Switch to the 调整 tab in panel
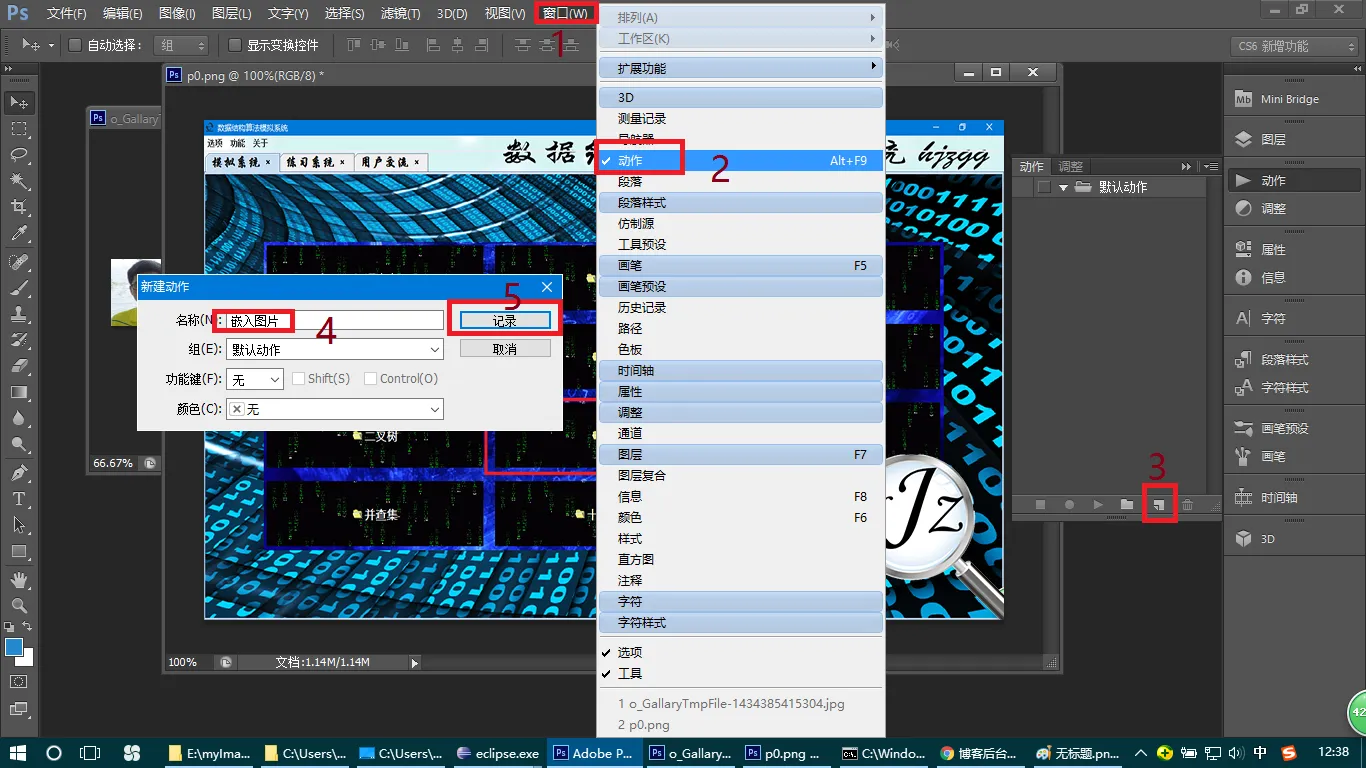Viewport: 1366px width, 768px height. pyautogui.click(x=1070, y=167)
